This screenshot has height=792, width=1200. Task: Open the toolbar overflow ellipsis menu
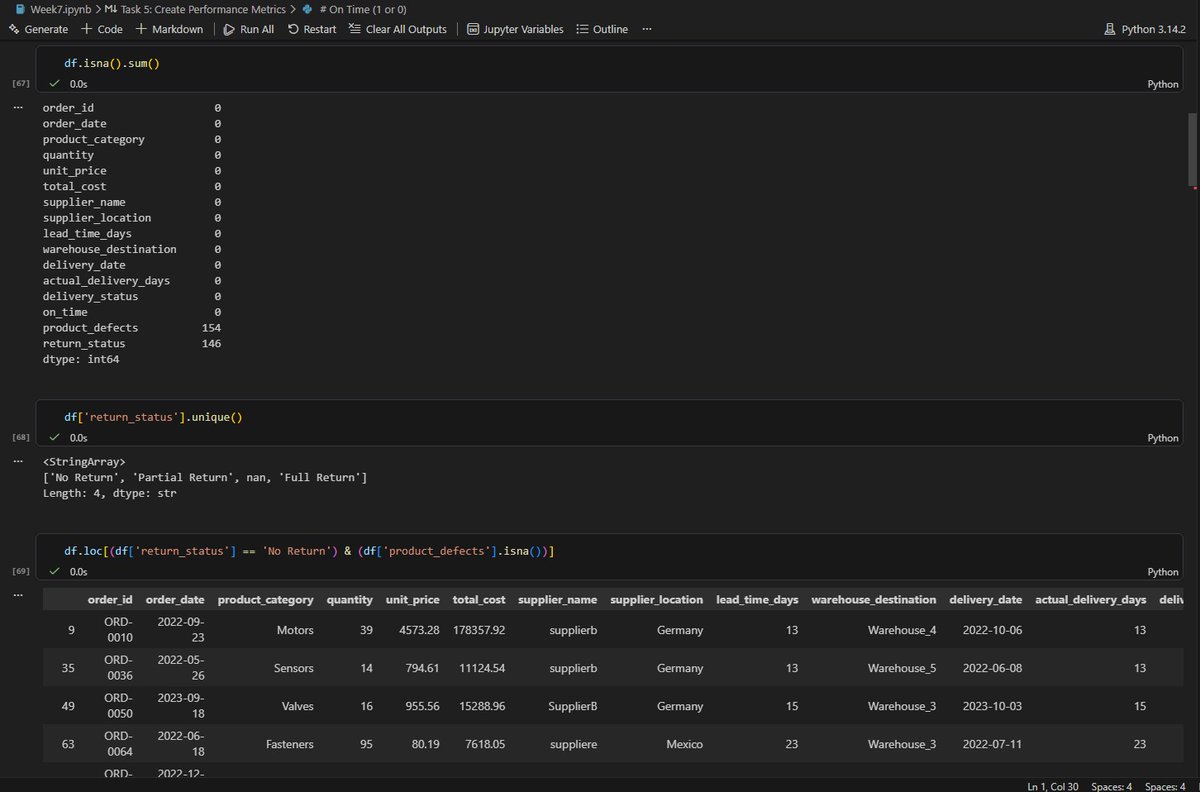(x=647, y=29)
